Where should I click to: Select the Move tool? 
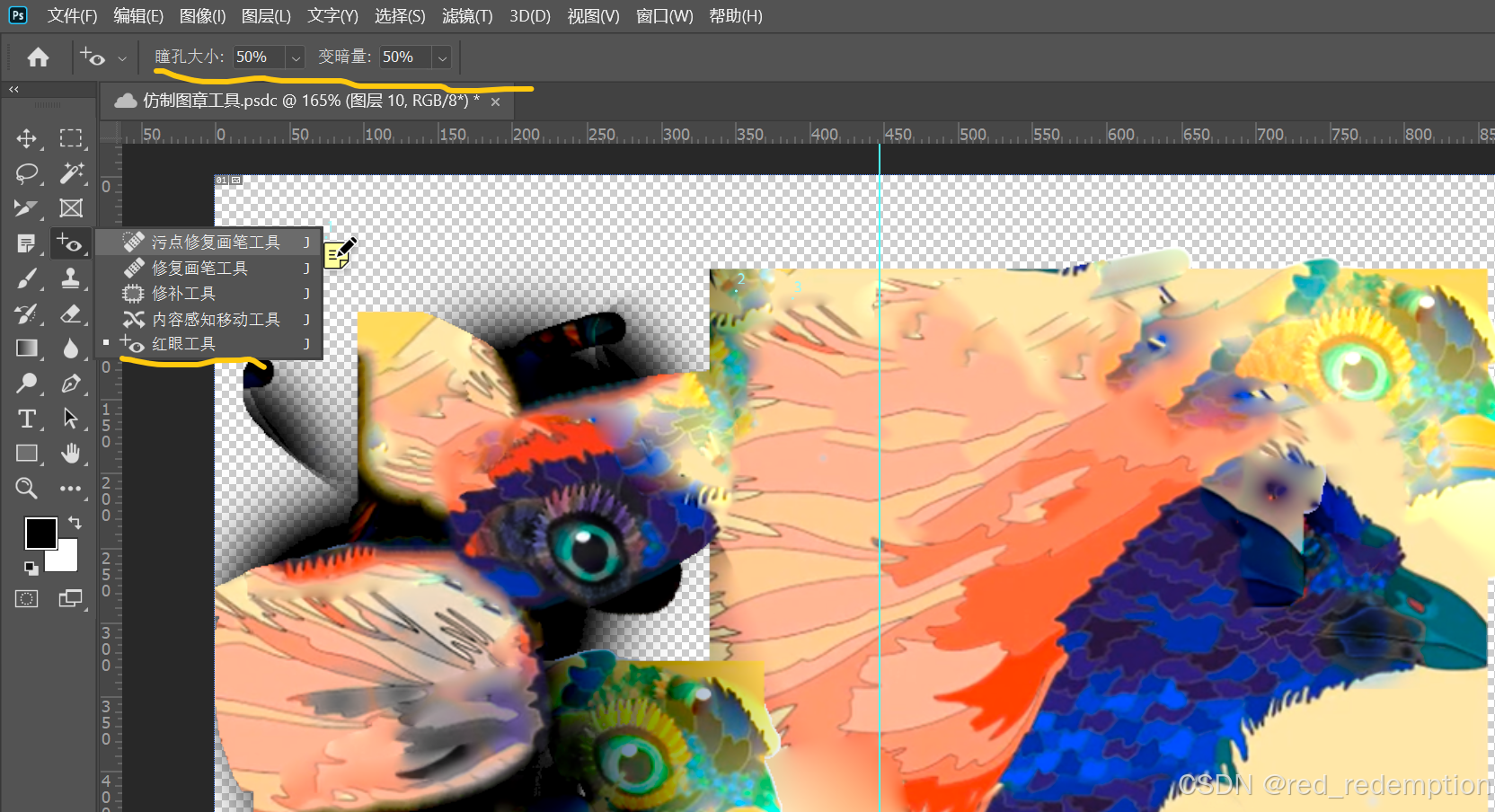click(27, 138)
